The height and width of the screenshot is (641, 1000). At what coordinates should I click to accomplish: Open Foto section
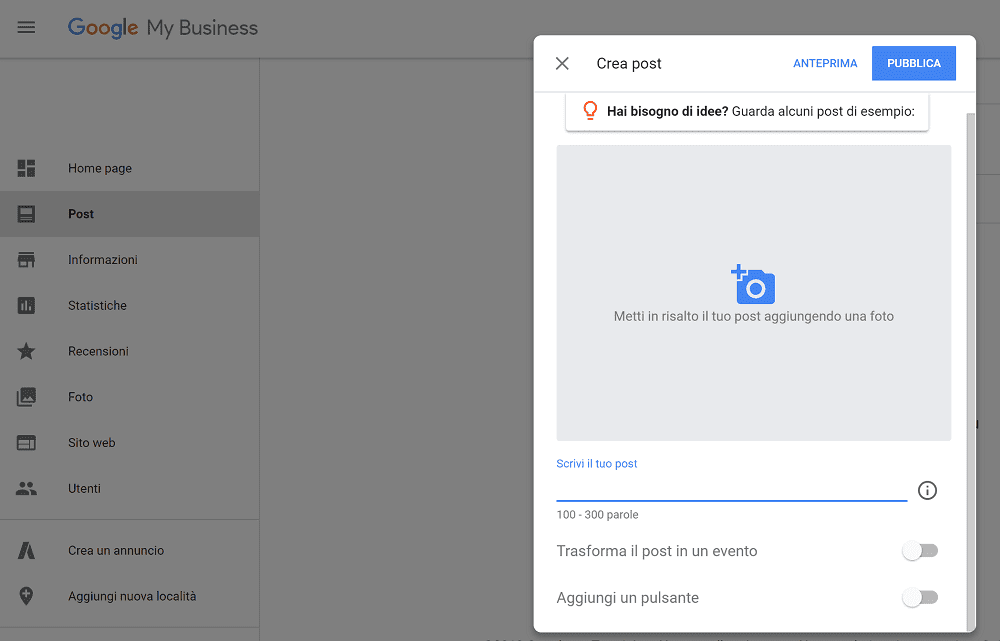(x=129, y=397)
